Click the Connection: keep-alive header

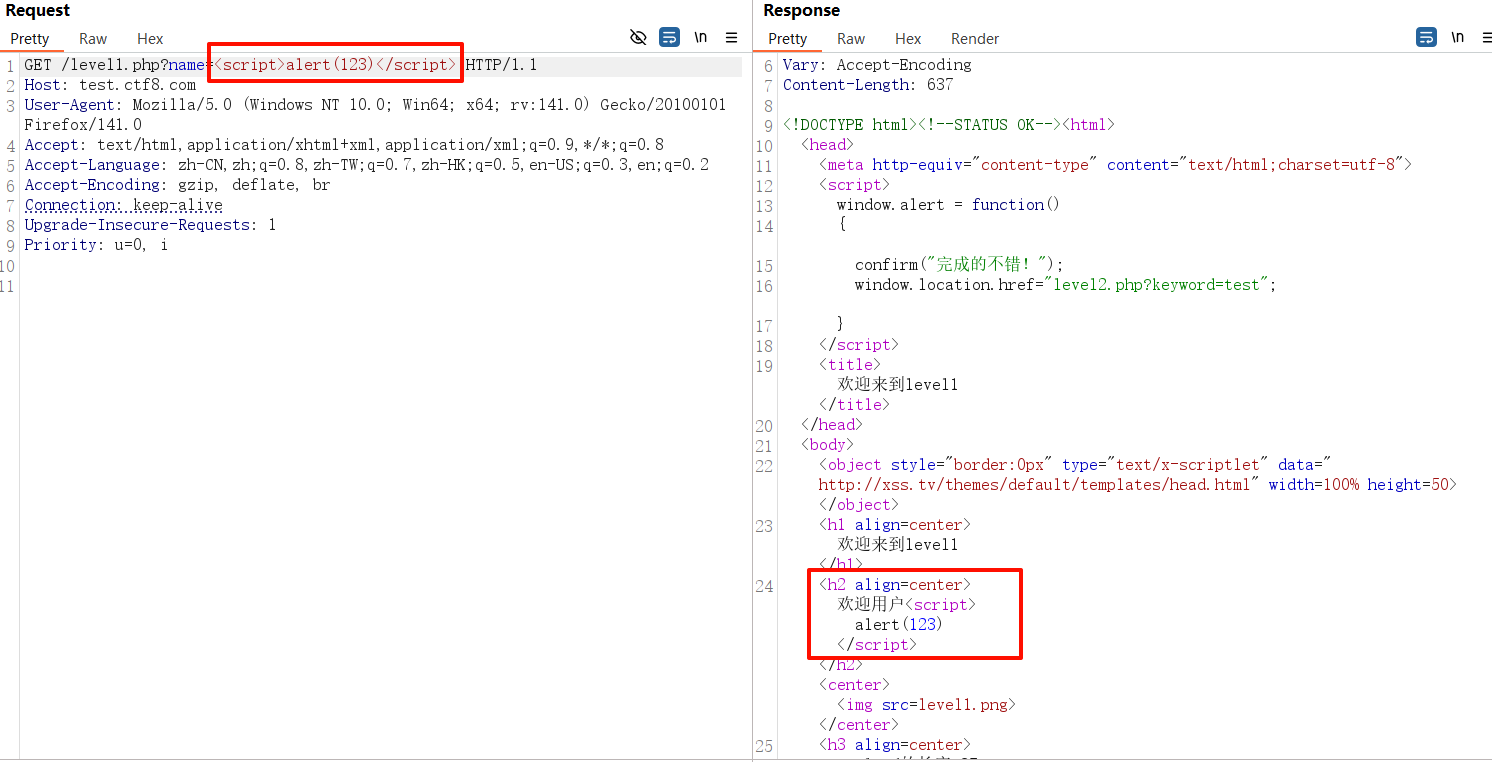(124, 205)
